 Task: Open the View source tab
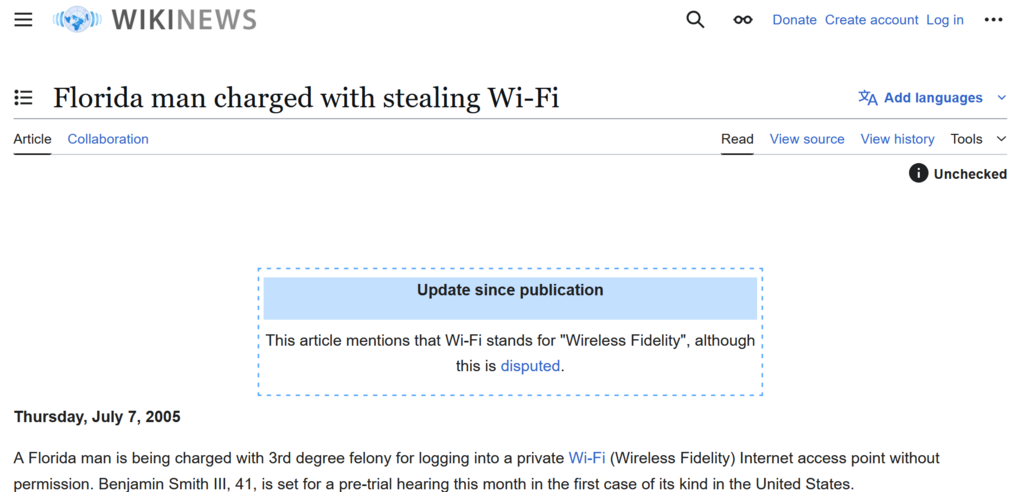pyautogui.click(x=807, y=139)
